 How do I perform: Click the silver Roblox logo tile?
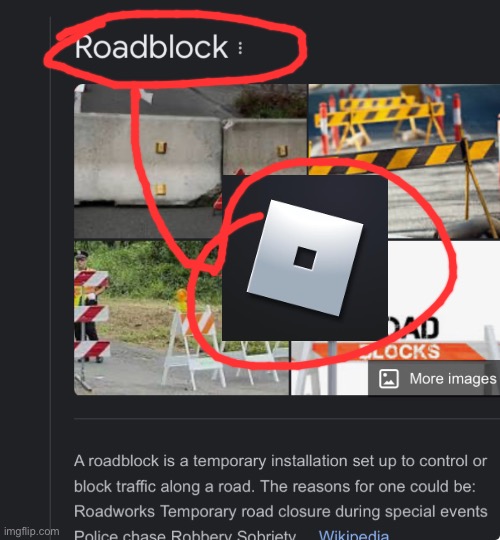tap(305, 258)
